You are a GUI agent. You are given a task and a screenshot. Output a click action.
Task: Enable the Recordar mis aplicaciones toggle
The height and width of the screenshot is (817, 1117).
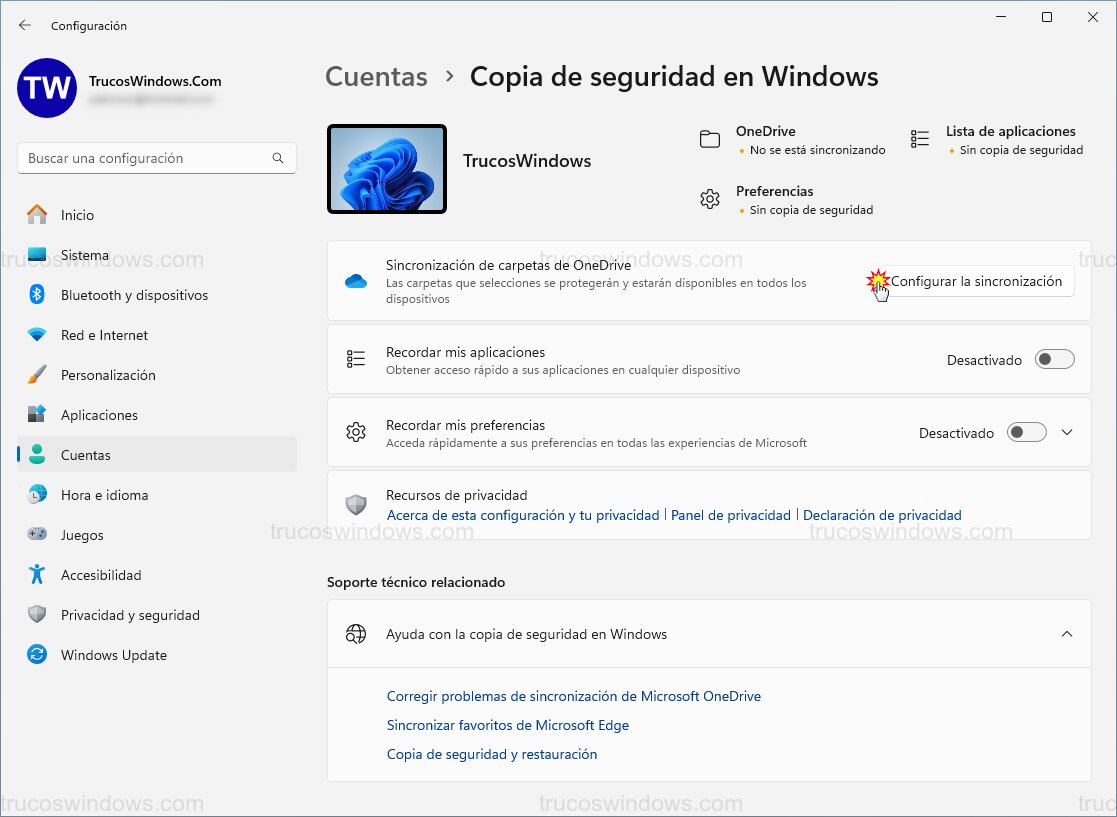(x=1054, y=359)
